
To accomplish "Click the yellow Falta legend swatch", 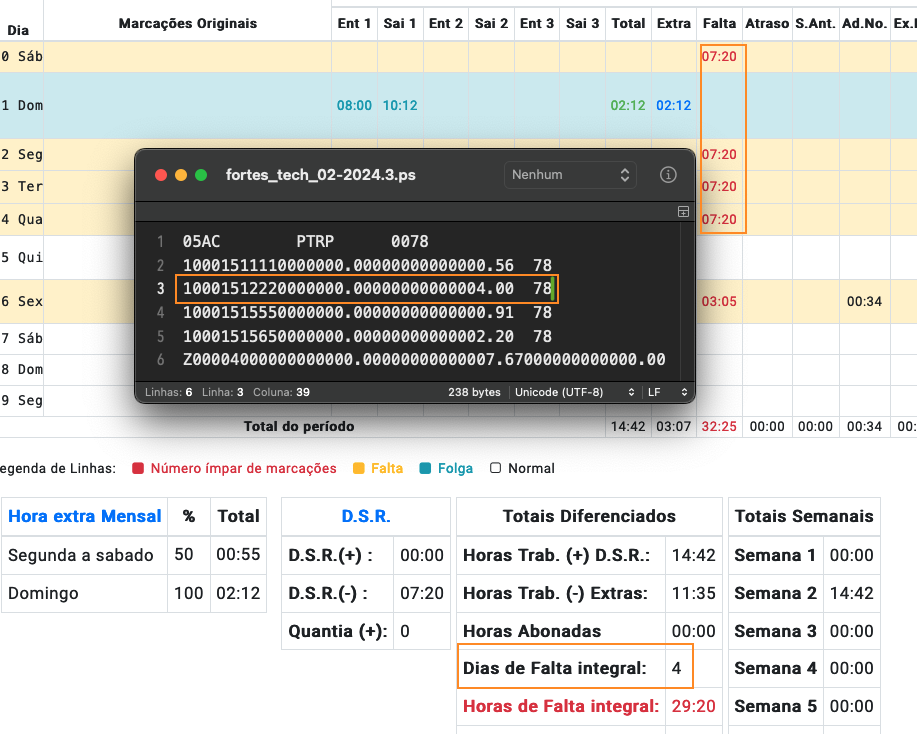I will point(359,468).
